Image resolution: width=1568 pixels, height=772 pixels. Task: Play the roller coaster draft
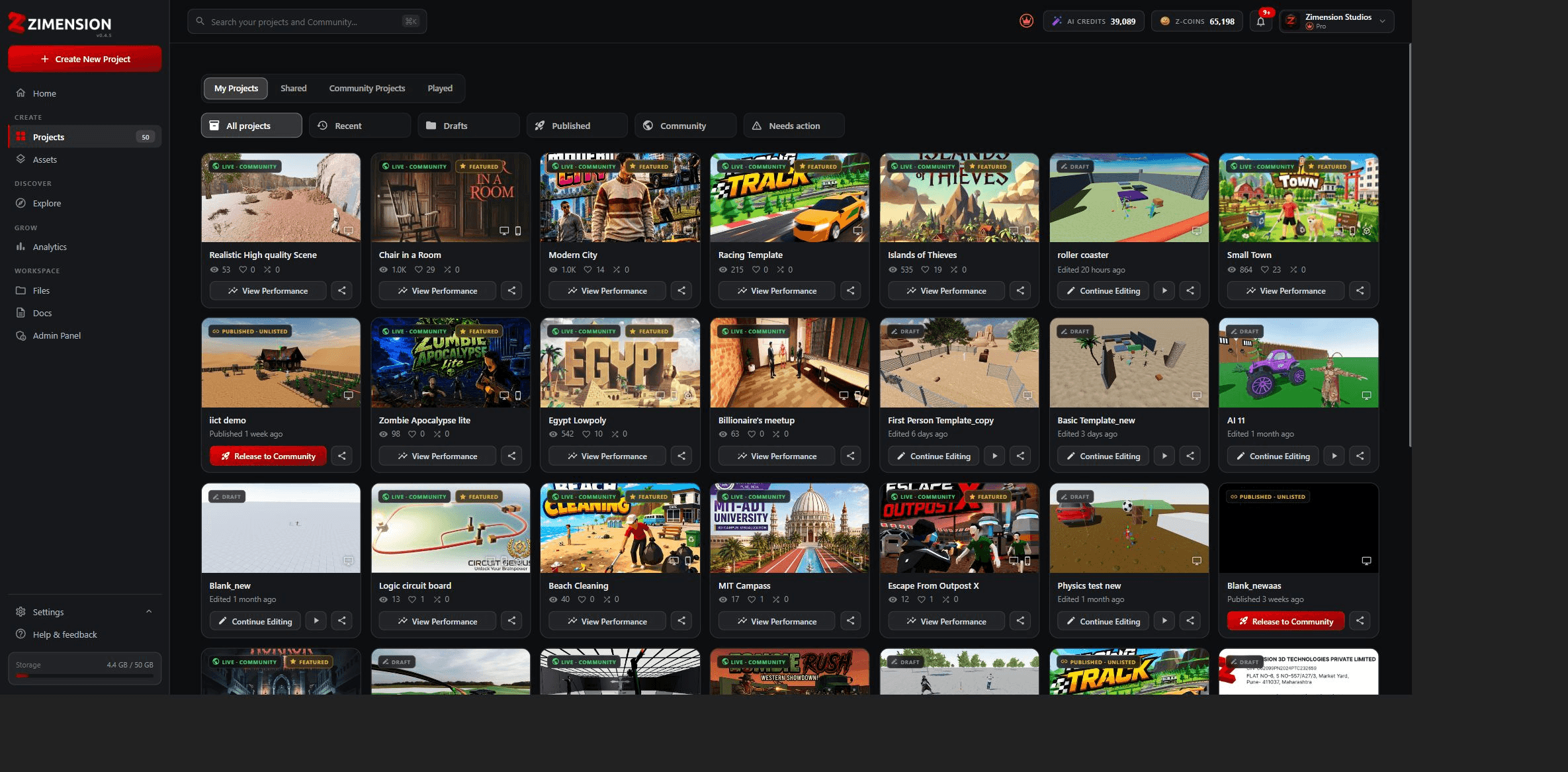pos(1164,290)
